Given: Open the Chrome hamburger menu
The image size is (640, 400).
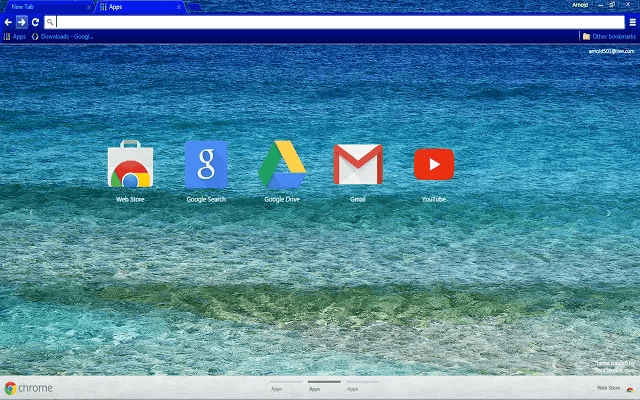Looking at the screenshot, I should coord(632,21).
